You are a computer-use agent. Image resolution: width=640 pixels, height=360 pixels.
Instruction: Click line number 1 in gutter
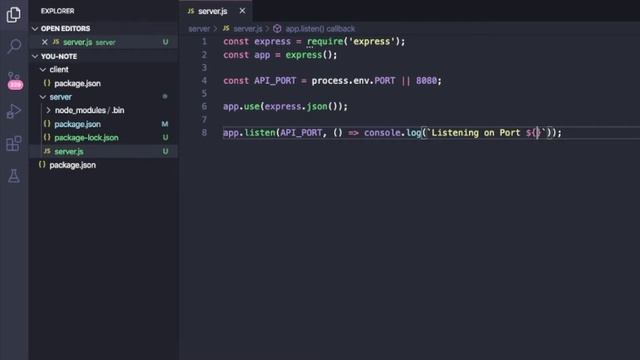click(x=204, y=42)
